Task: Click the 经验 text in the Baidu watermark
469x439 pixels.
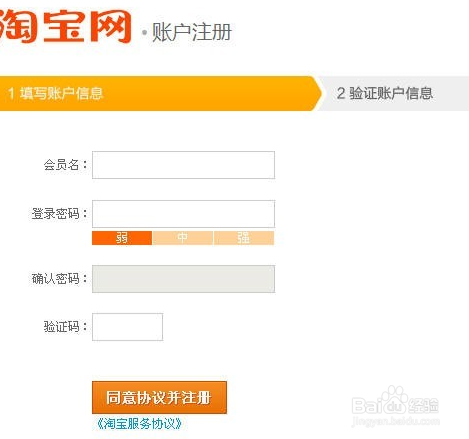Action: pos(424,406)
